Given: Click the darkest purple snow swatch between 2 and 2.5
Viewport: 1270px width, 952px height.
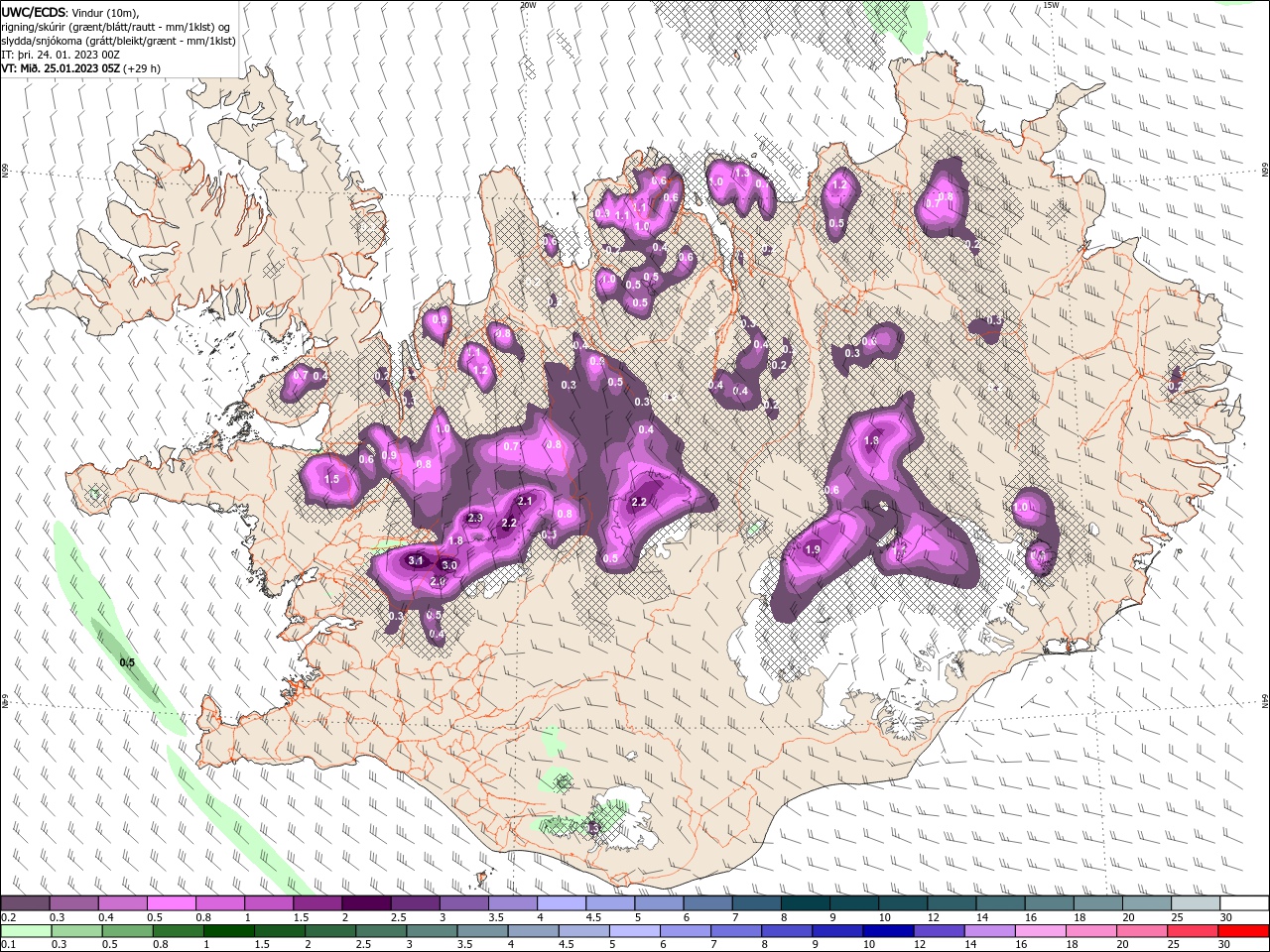Looking at the screenshot, I should (365, 903).
